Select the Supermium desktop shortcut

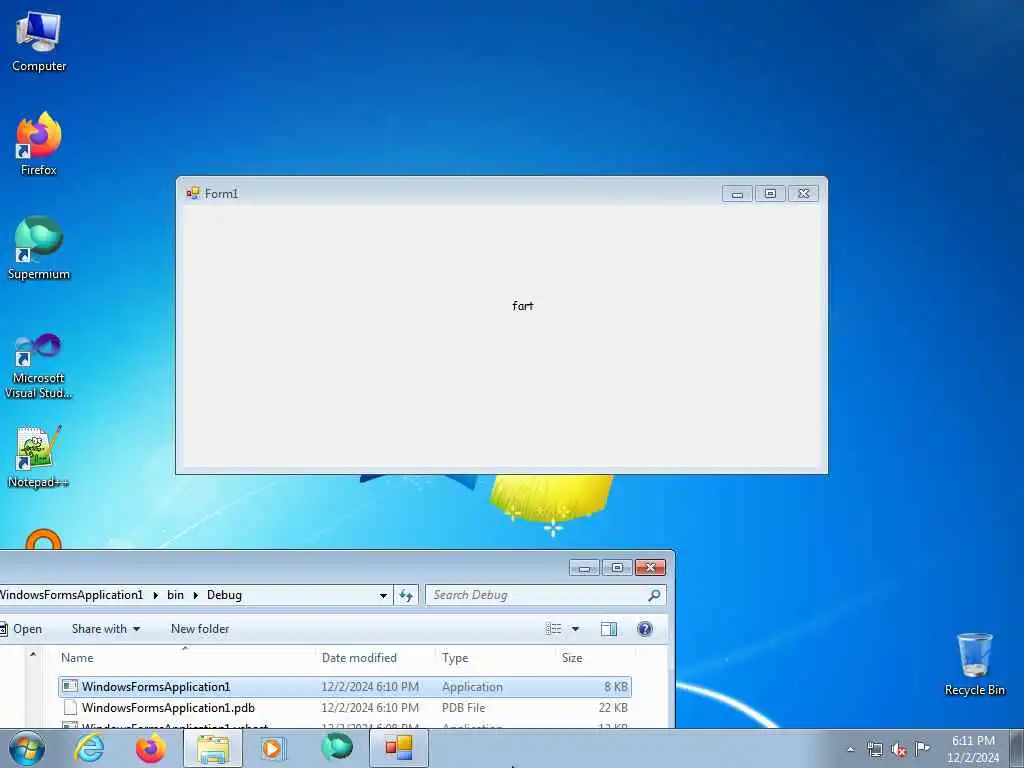tap(39, 248)
